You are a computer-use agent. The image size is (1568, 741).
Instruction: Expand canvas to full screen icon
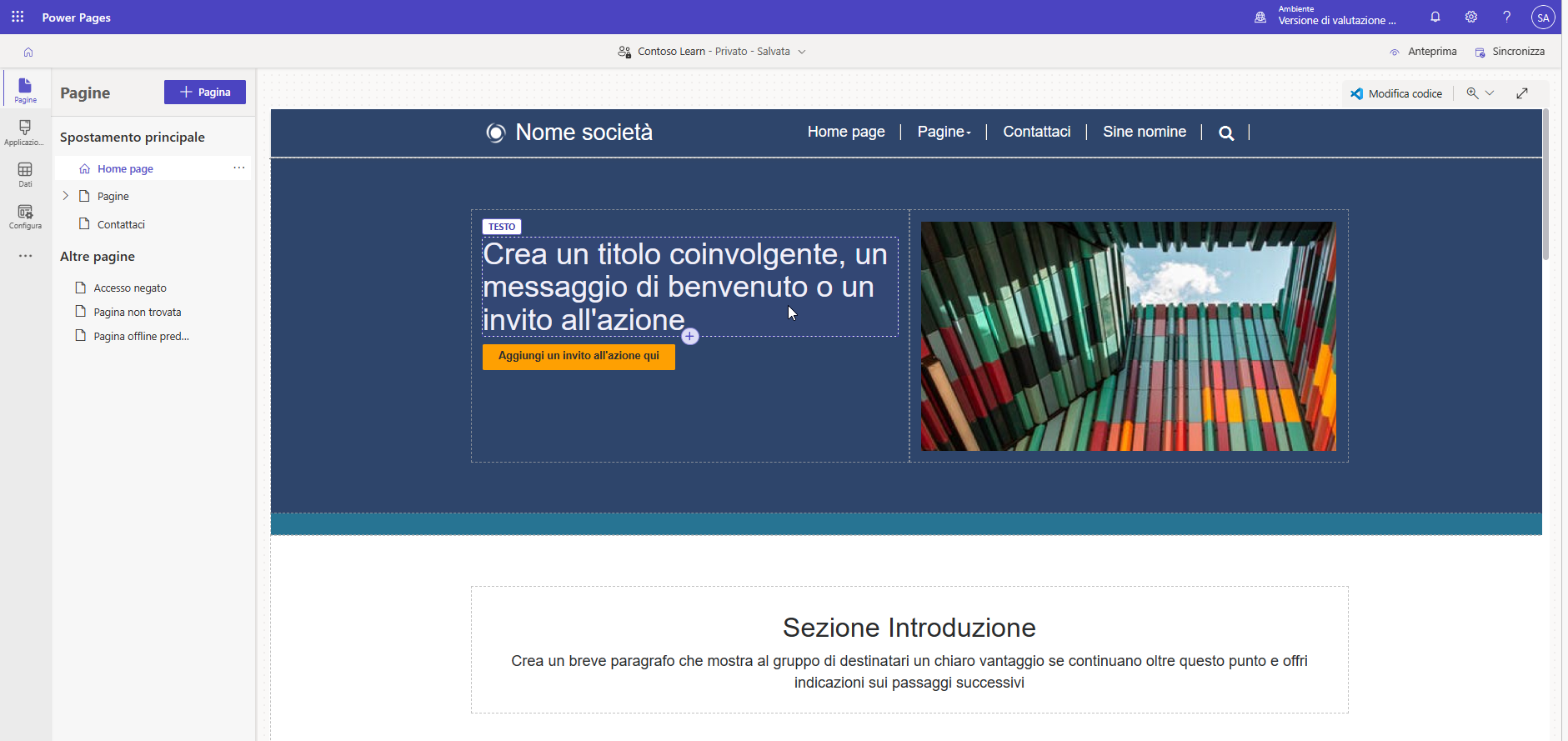pos(1522,93)
